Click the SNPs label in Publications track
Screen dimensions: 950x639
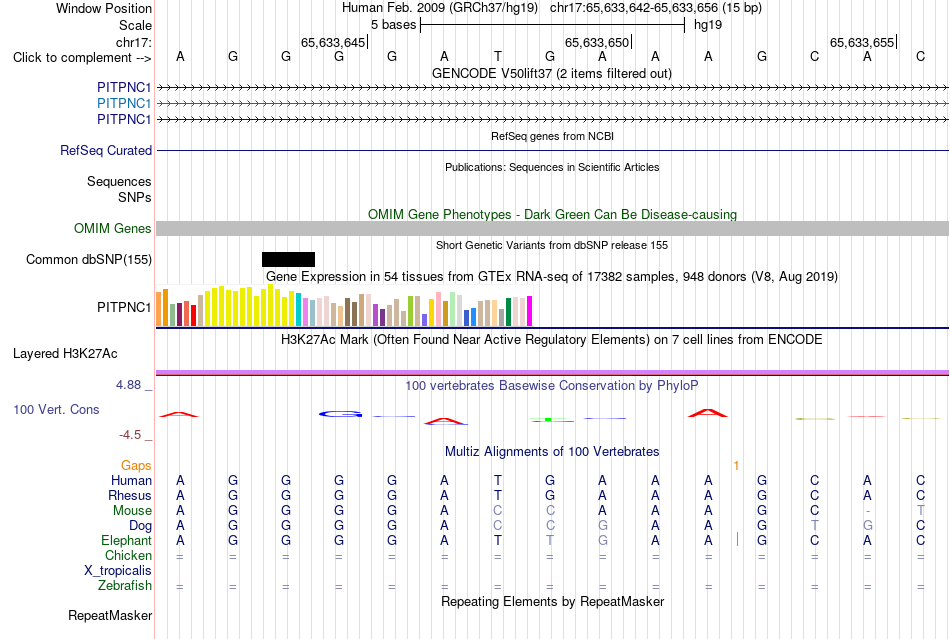135,197
